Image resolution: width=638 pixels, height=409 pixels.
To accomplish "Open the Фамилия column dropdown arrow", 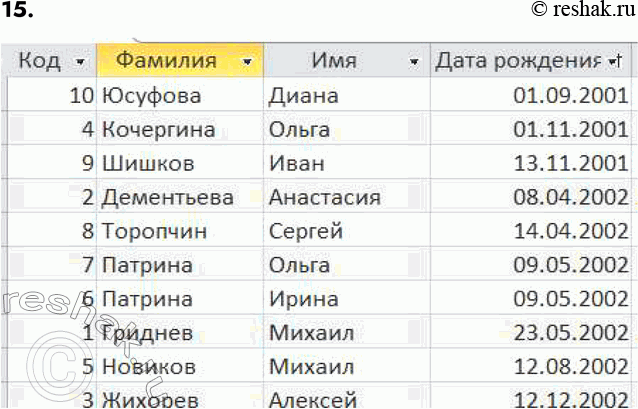I will pos(247,62).
